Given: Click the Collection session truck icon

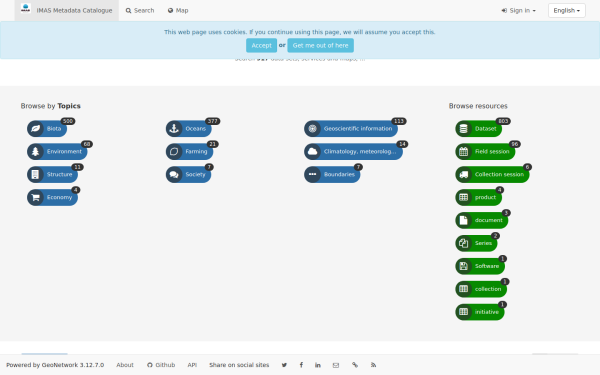Looking at the screenshot, I should coord(463,174).
